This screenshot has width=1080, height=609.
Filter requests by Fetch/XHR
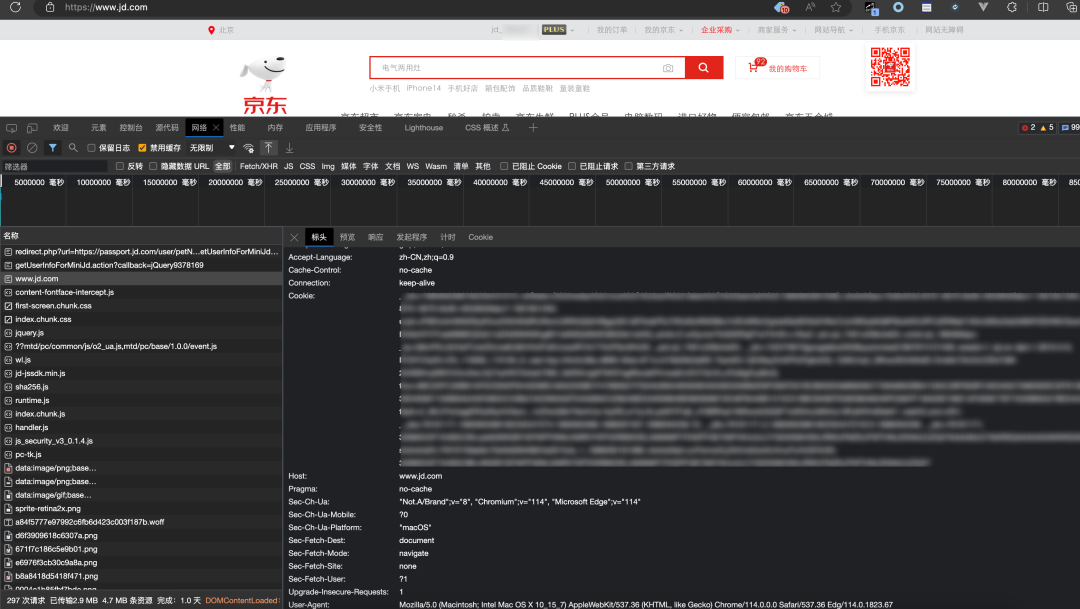(x=258, y=166)
